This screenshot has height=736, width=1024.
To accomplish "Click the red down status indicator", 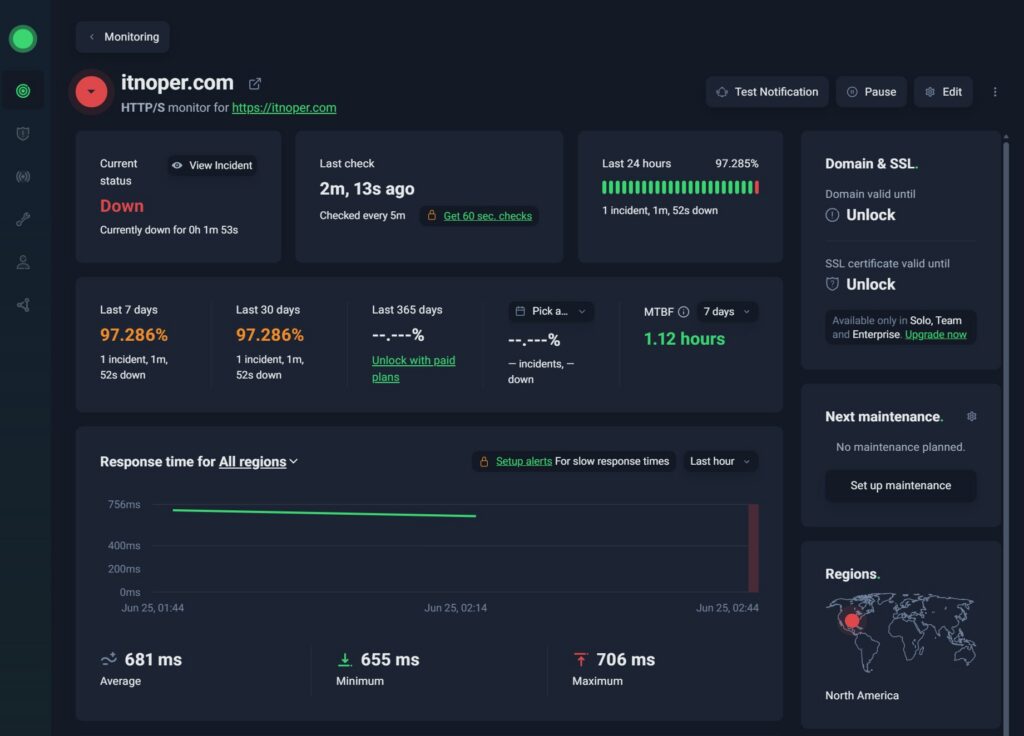I will 91,92.
